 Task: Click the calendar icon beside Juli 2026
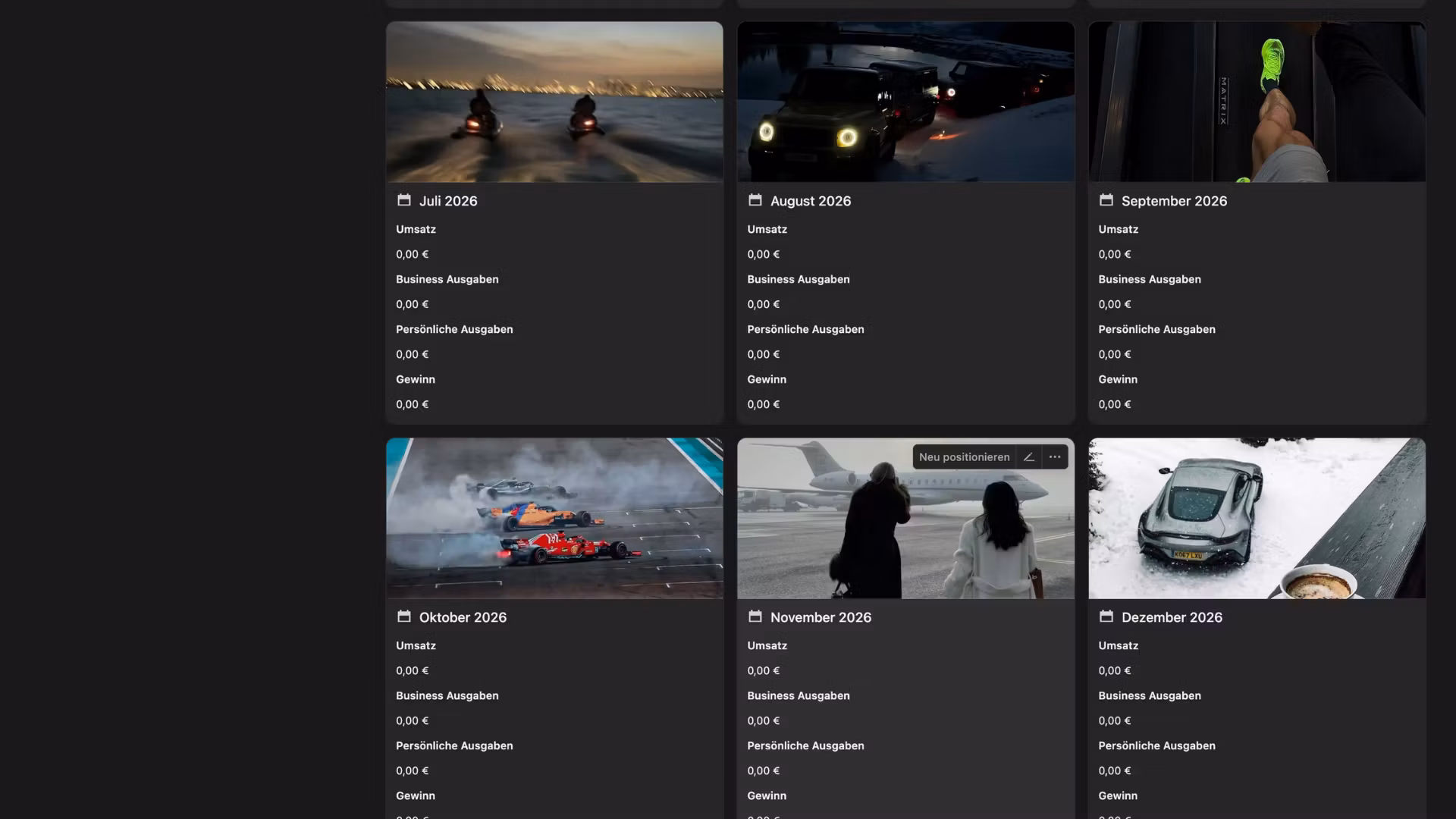[x=403, y=200]
